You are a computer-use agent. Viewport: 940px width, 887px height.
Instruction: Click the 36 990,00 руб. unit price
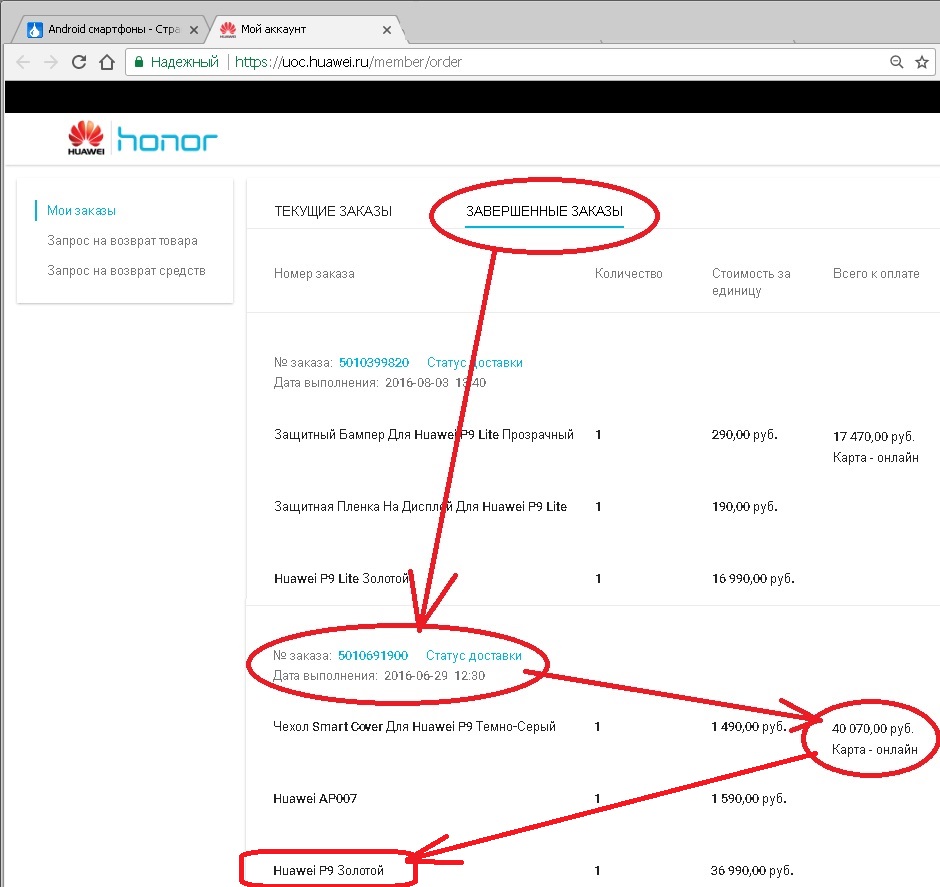752,870
